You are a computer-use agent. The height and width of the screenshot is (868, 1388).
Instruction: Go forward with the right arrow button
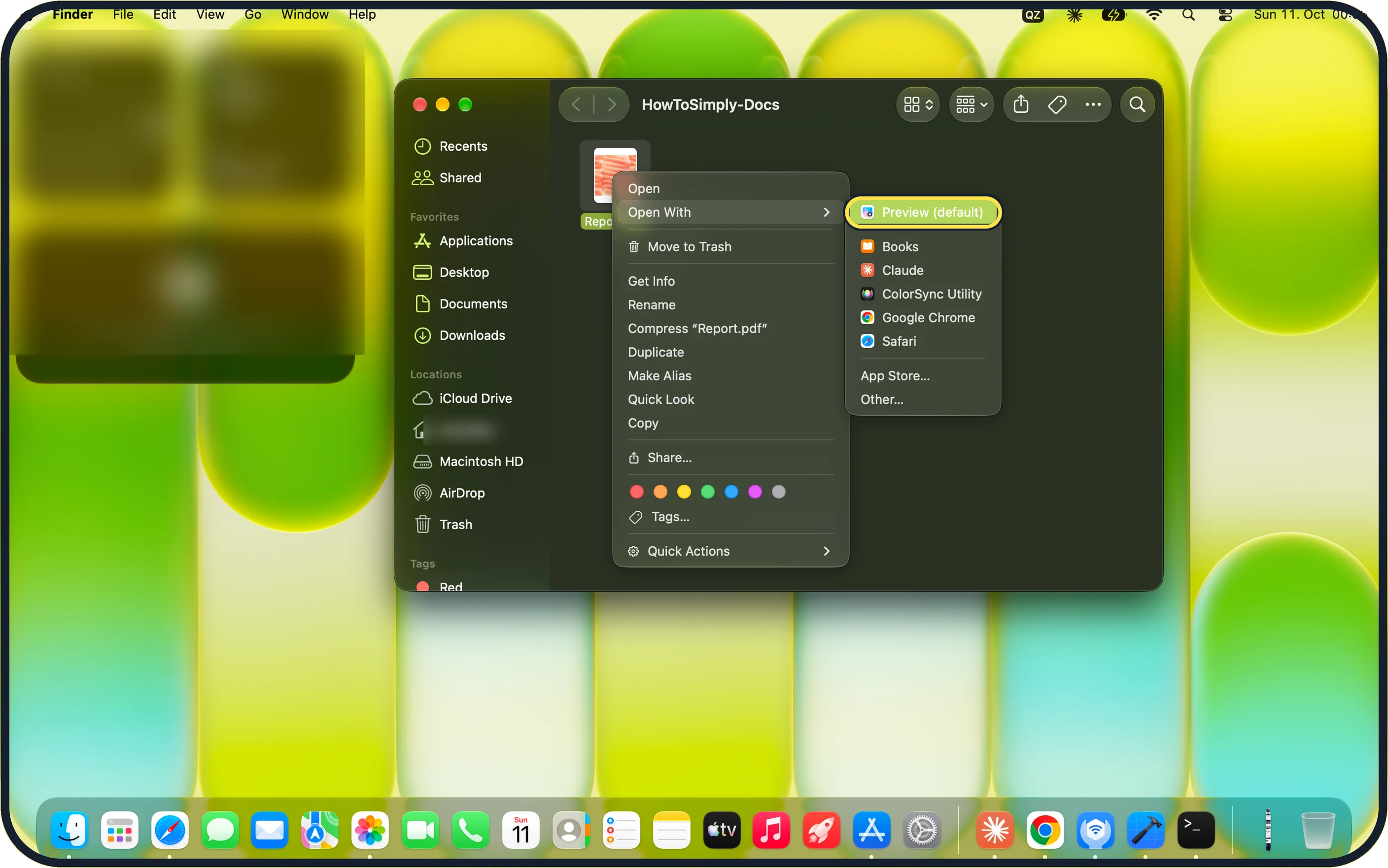click(612, 104)
